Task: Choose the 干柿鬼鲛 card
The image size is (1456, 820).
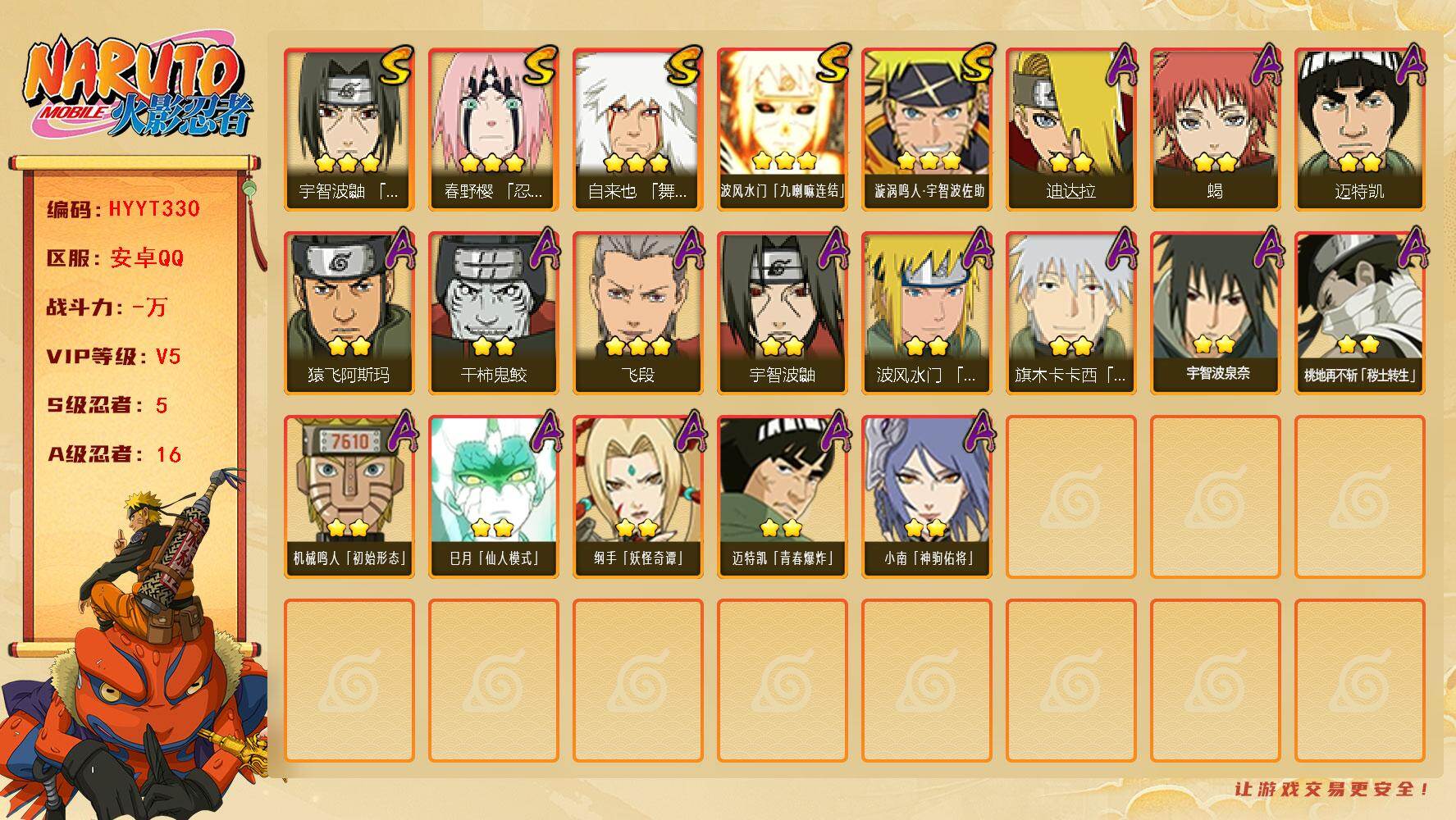Action: point(493,313)
